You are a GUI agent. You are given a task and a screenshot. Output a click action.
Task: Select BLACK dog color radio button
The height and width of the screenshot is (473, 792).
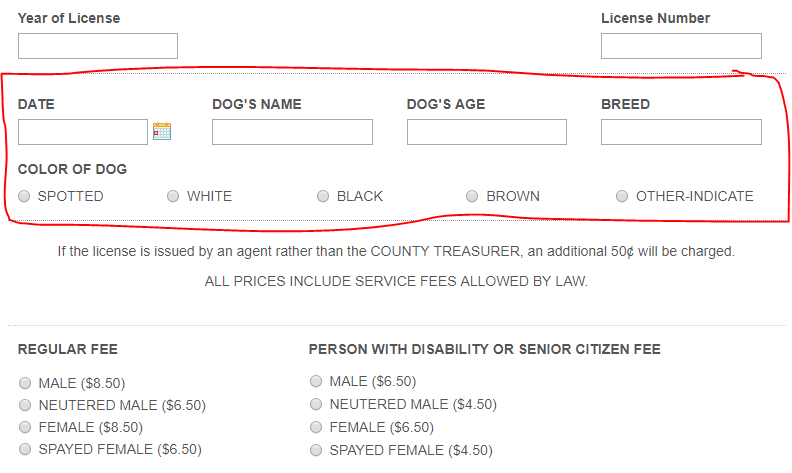pyautogui.click(x=323, y=196)
